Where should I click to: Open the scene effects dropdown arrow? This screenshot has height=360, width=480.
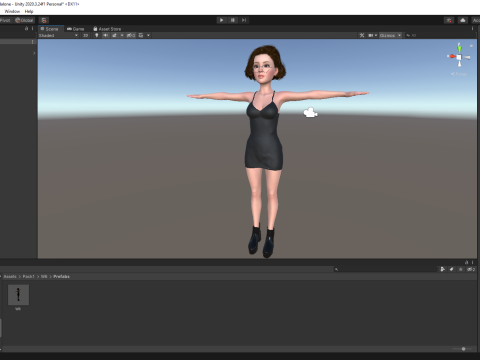click(x=122, y=35)
